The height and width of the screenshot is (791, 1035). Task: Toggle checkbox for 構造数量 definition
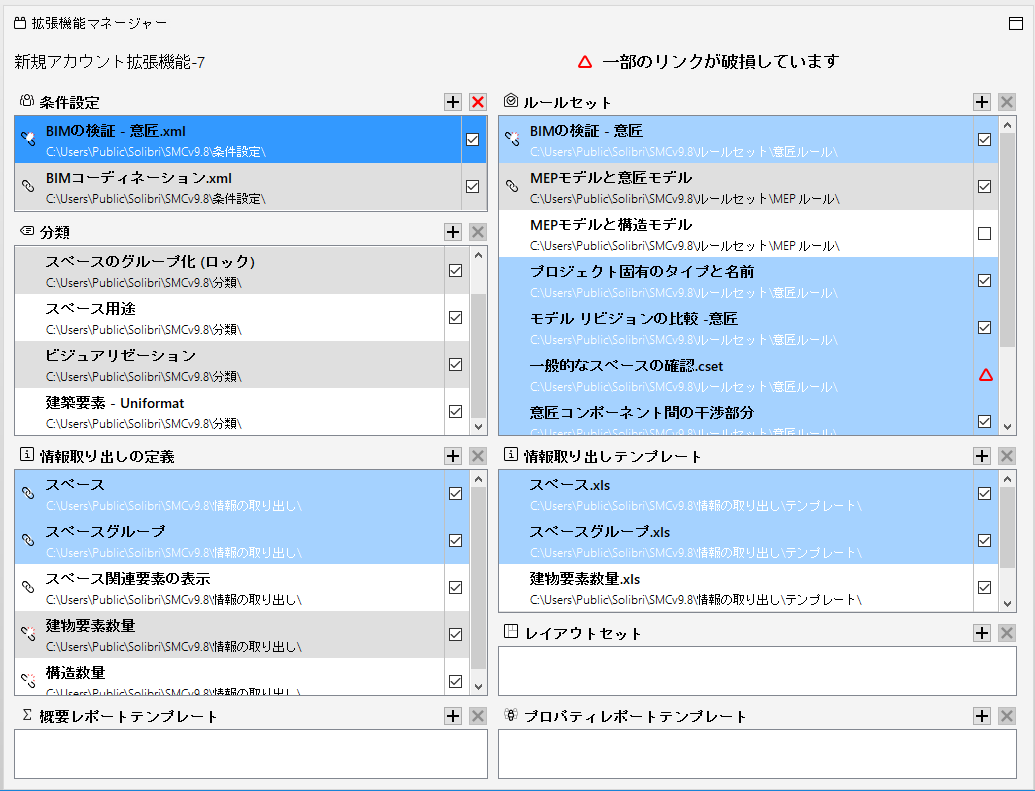[455, 681]
